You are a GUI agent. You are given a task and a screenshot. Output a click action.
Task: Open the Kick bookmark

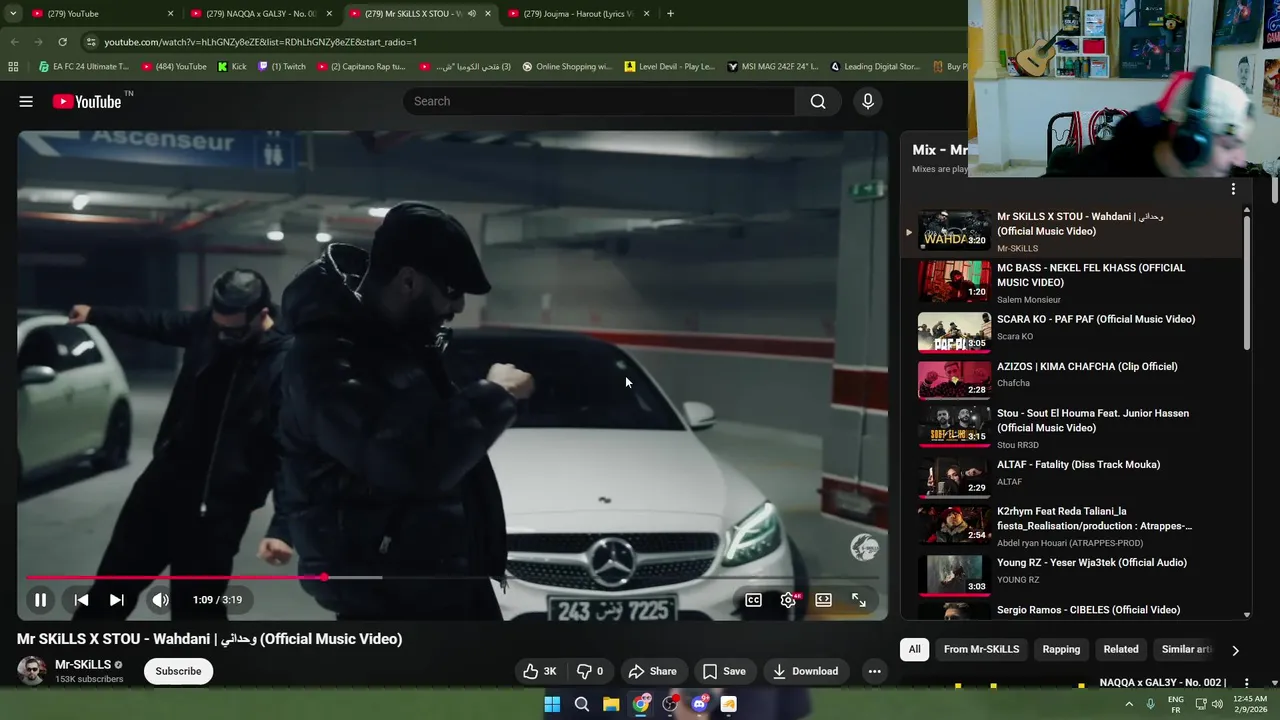[232, 67]
